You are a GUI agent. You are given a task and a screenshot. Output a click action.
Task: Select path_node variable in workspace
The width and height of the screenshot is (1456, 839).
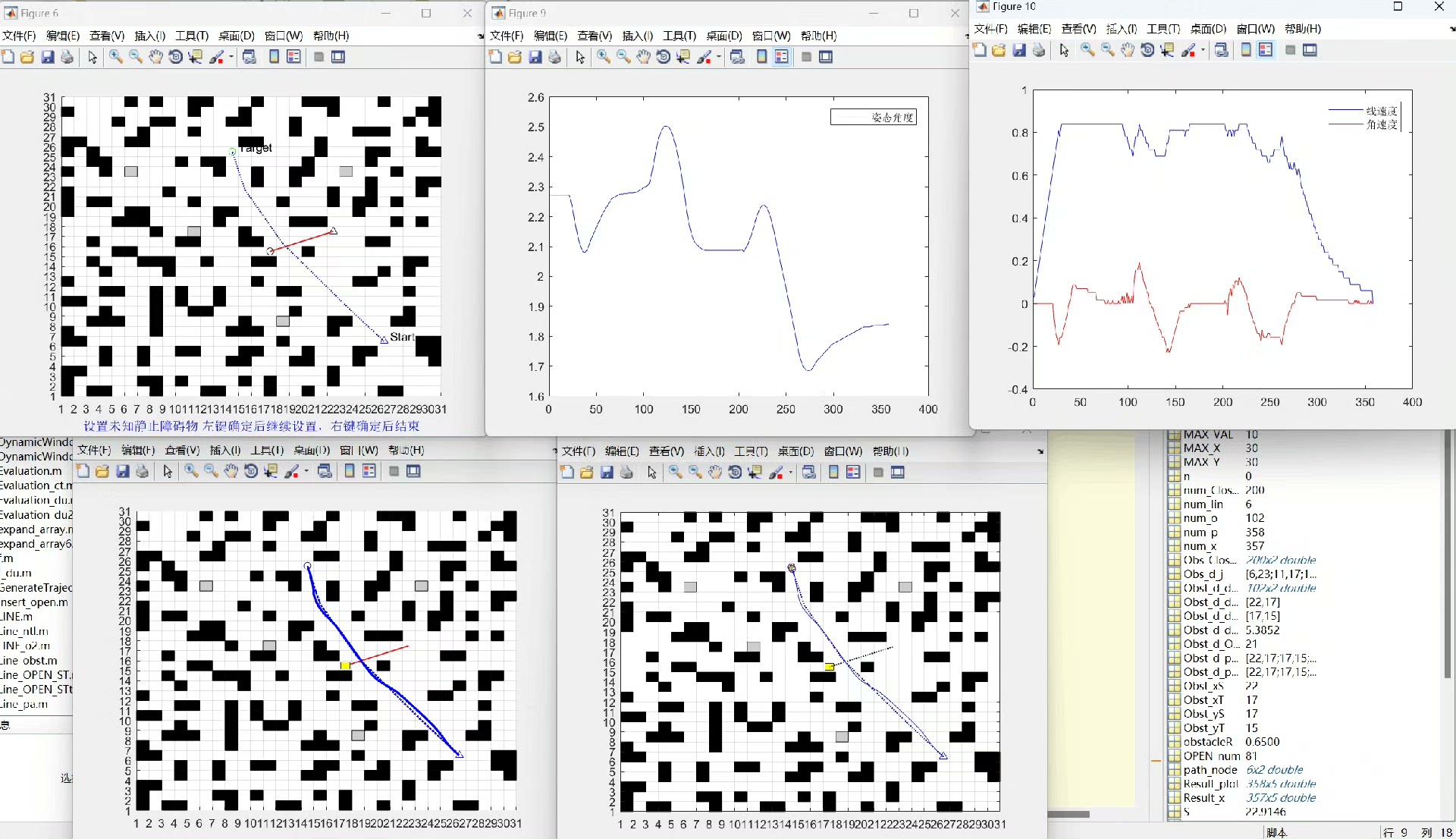1210,770
